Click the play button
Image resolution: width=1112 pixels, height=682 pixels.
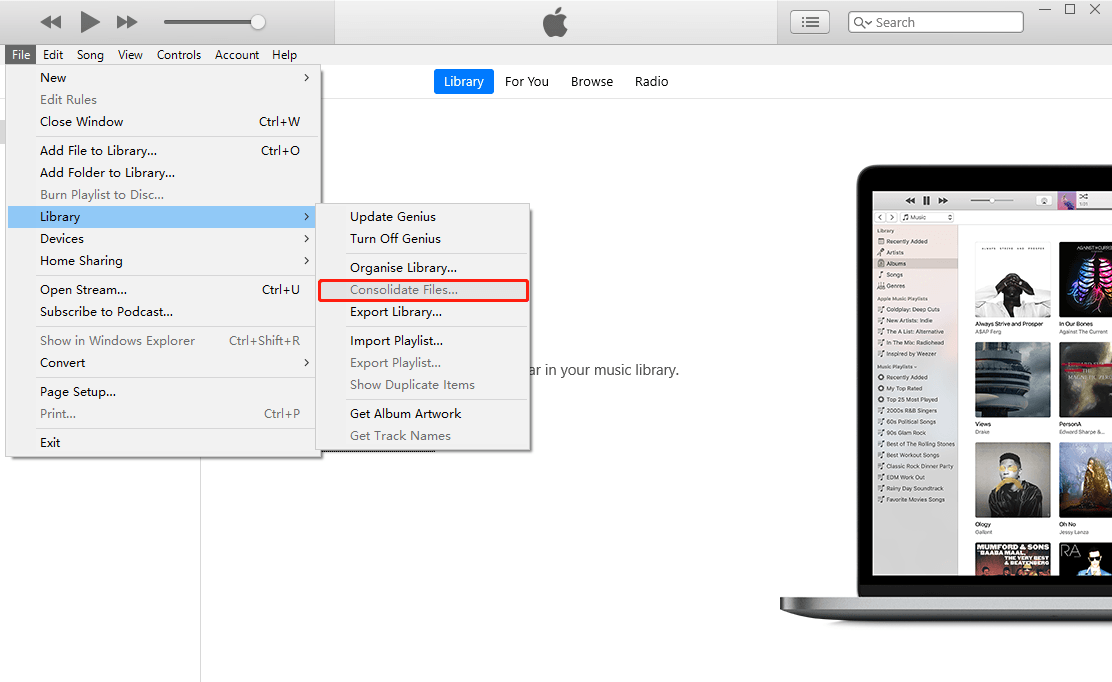[x=89, y=22]
